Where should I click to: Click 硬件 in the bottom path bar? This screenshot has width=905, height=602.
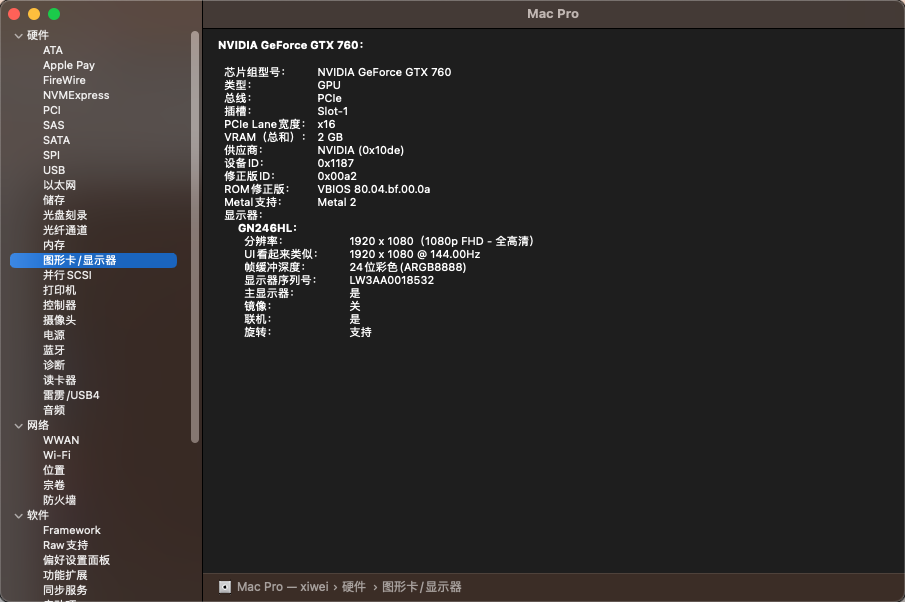tap(354, 587)
